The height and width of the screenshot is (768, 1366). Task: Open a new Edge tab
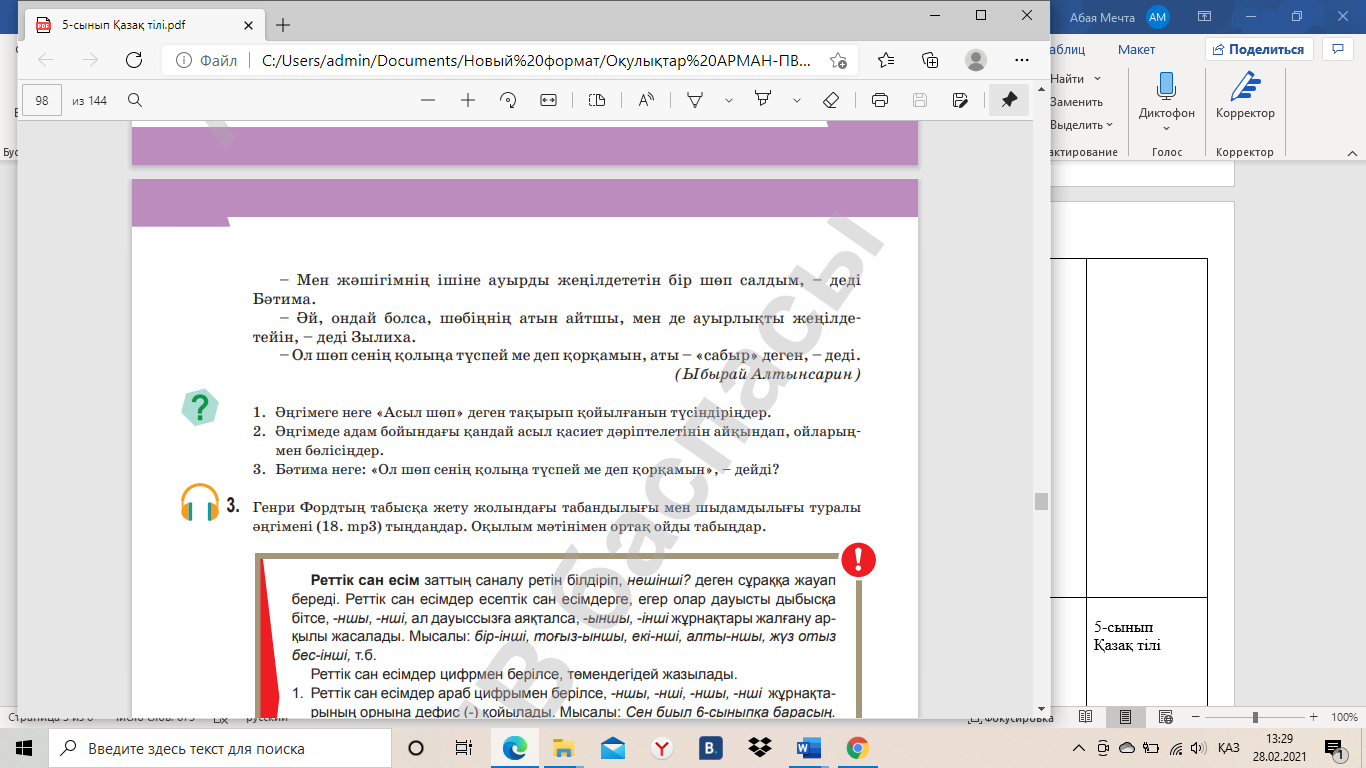(283, 24)
